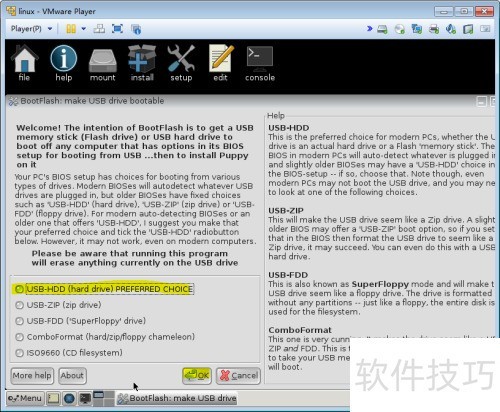Select USB-HDD (hard drive) PREFERRED CHOICE radio button
Viewport: 500px width, 412px height.
point(104,289)
